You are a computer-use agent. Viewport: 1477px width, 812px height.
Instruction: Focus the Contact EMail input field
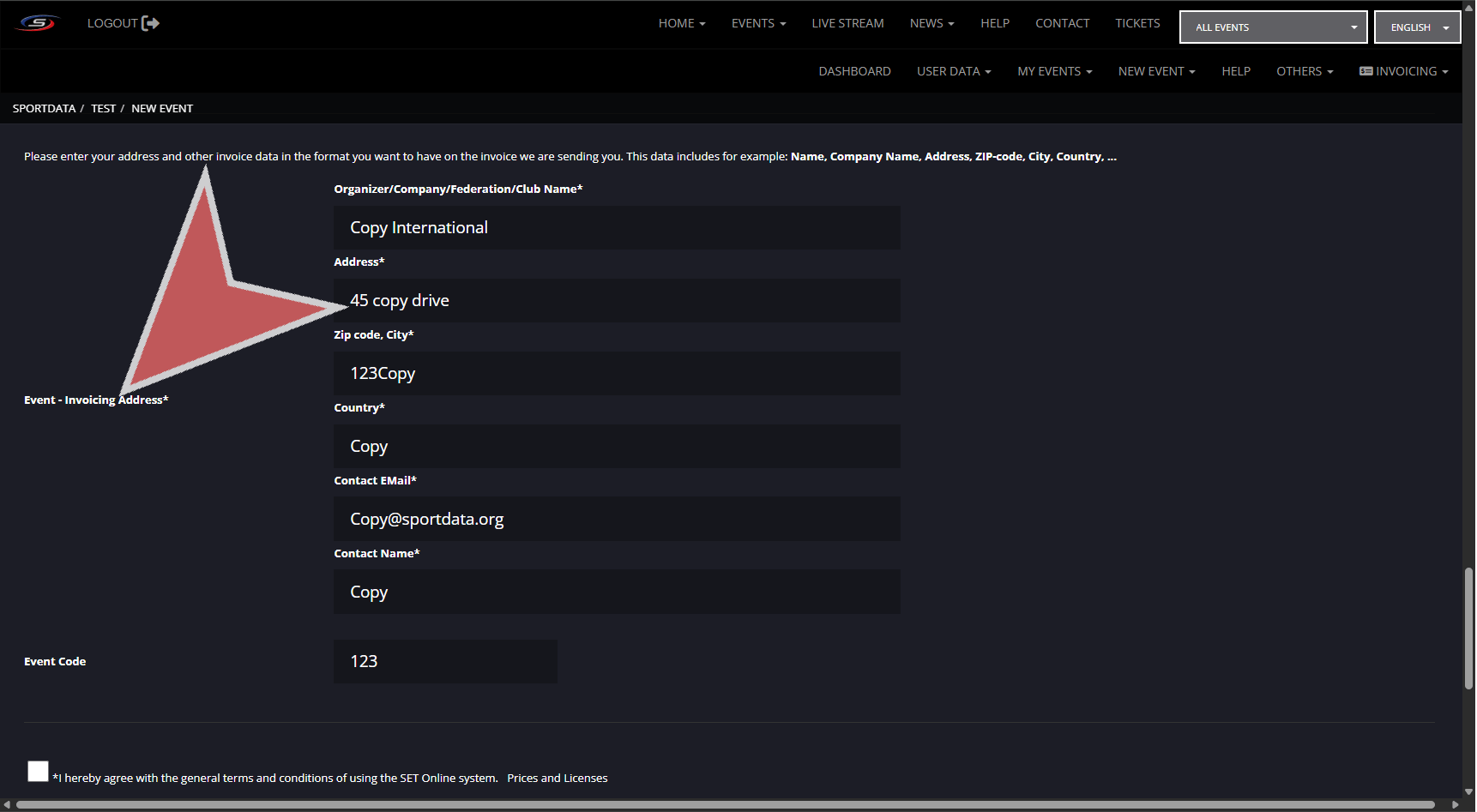click(x=617, y=519)
